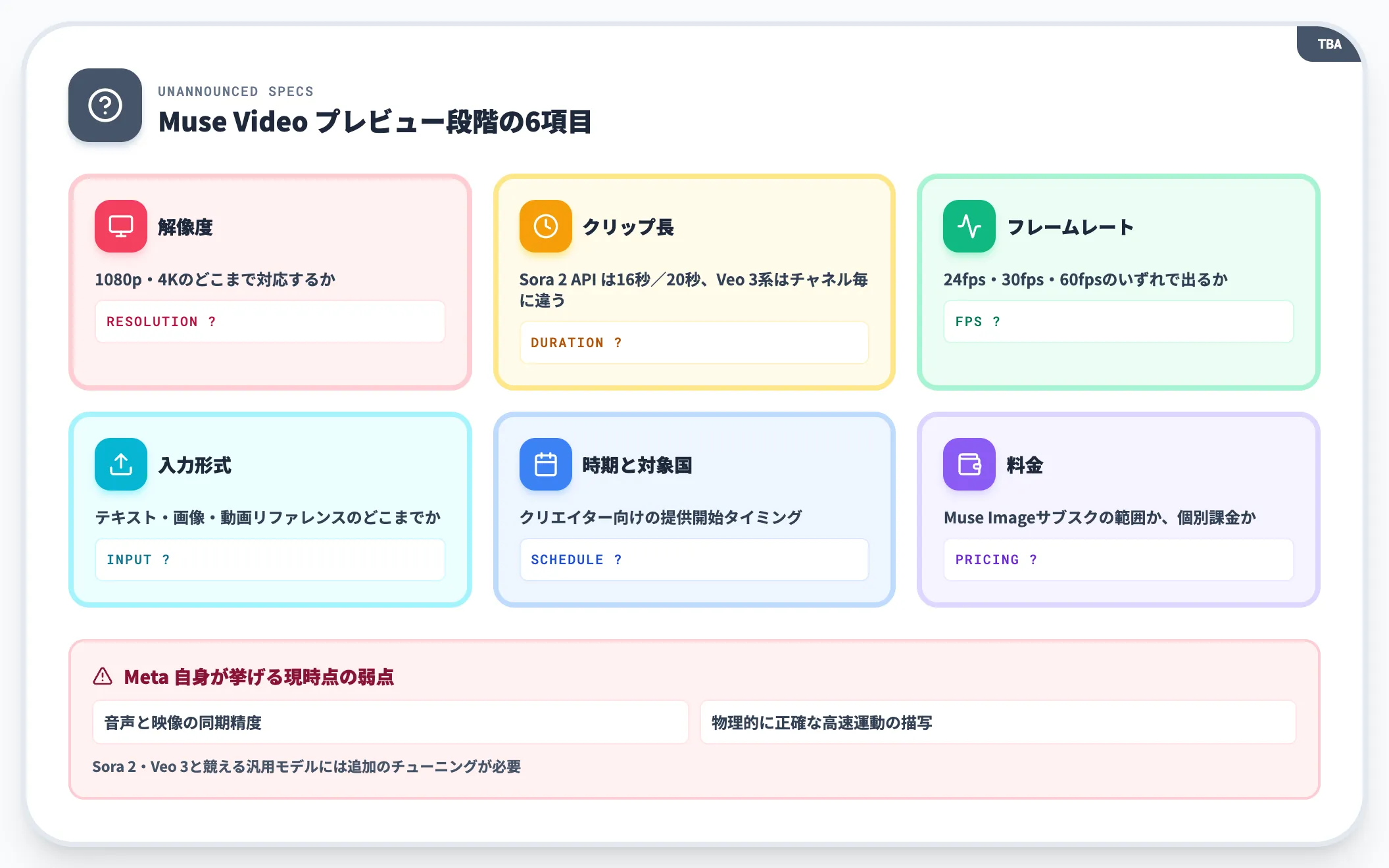Click the text 24fps・30fps・60fpsのいずれで出るか

tap(1085, 279)
